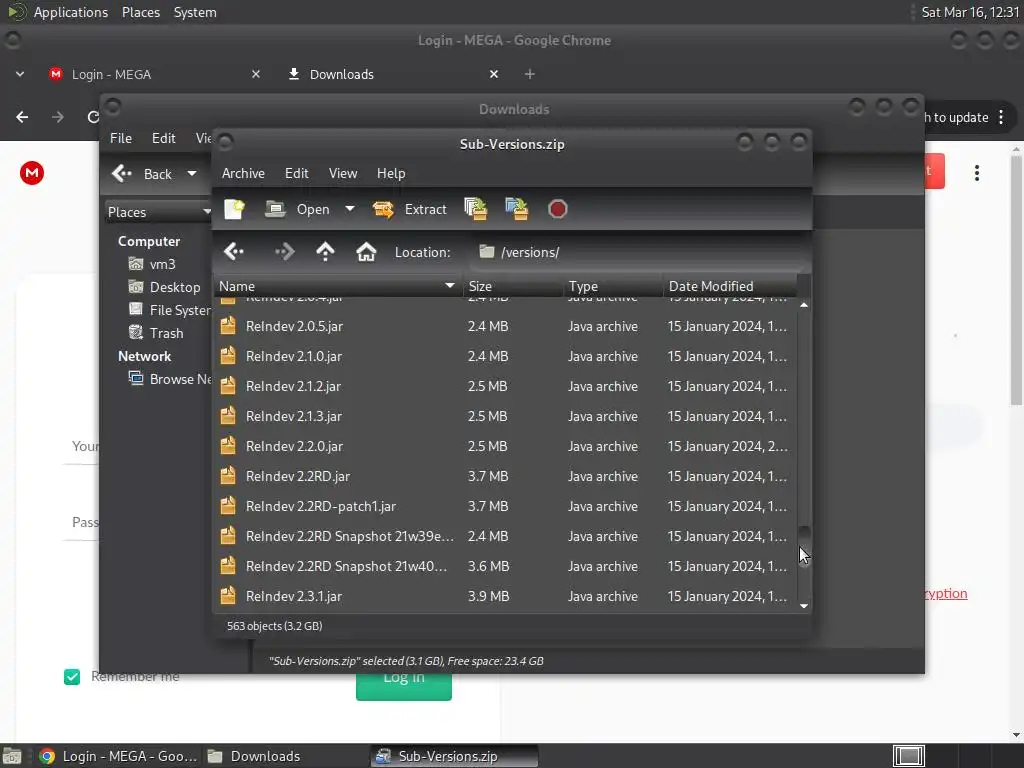Click the scroll up arrow of file list
Image resolution: width=1024 pixels, height=768 pixels.
click(804, 305)
